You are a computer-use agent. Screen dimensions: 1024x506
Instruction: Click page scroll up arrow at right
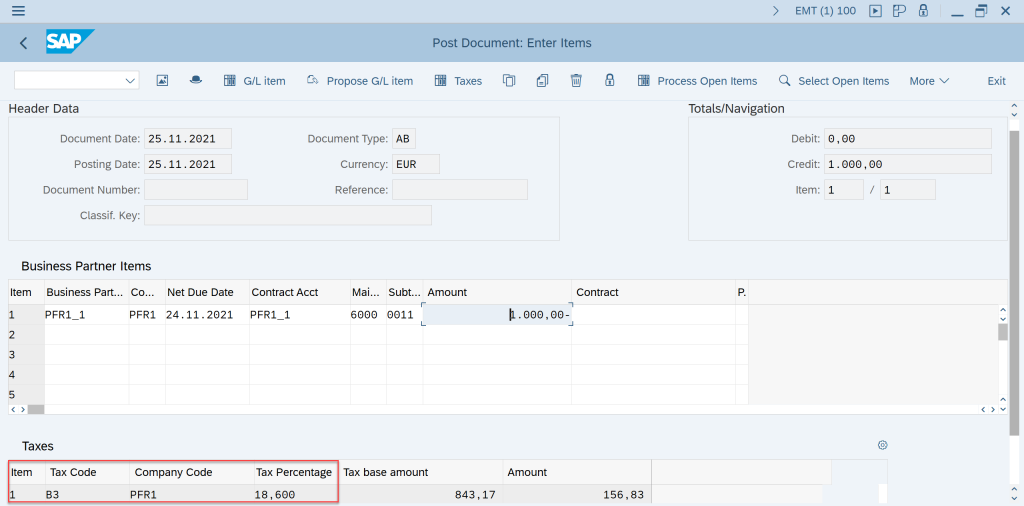pos(1014,106)
